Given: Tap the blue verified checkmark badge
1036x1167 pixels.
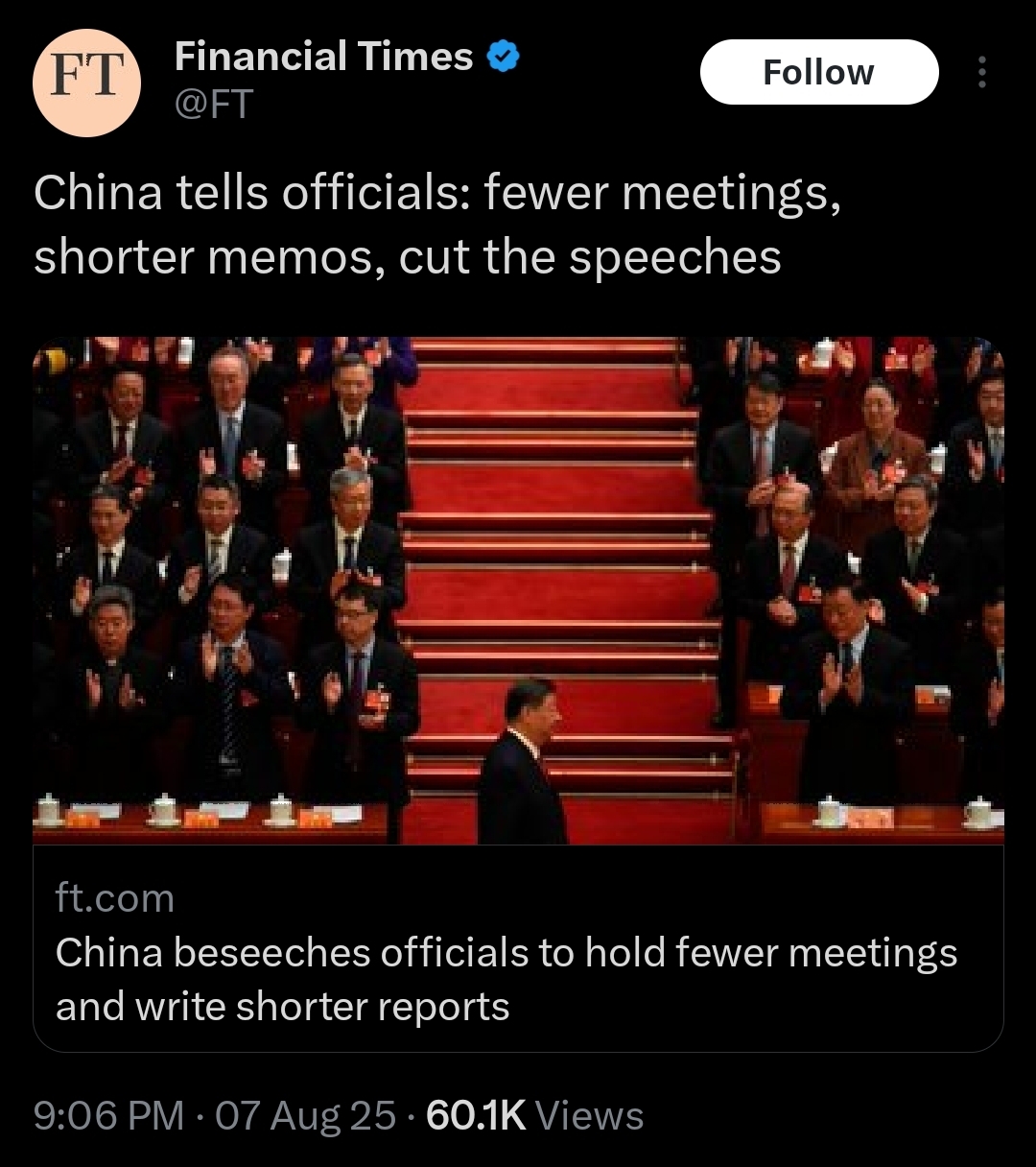Looking at the screenshot, I should pyautogui.click(x=503, y=59).
